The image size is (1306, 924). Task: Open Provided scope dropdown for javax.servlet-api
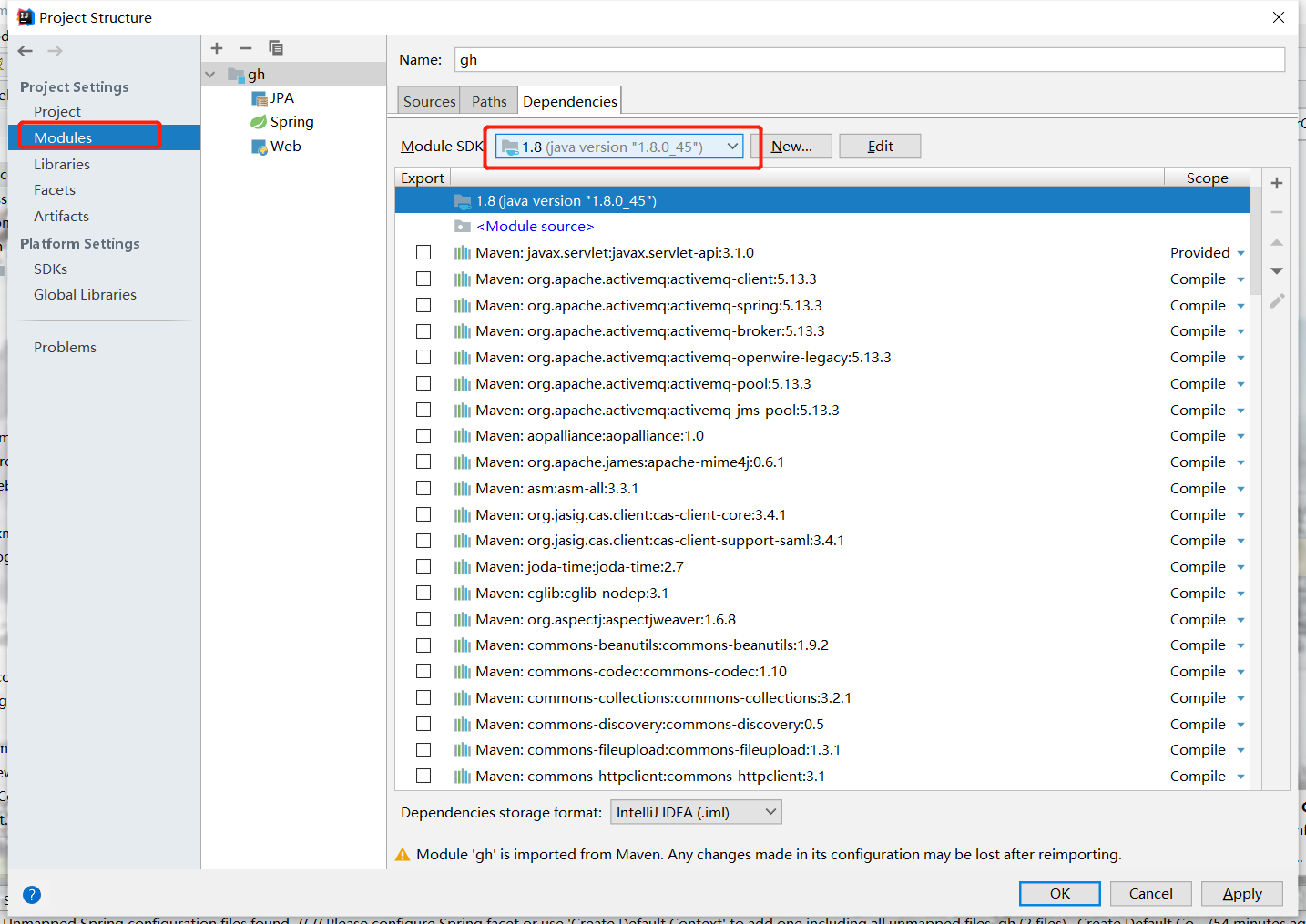coord(1240,253)
